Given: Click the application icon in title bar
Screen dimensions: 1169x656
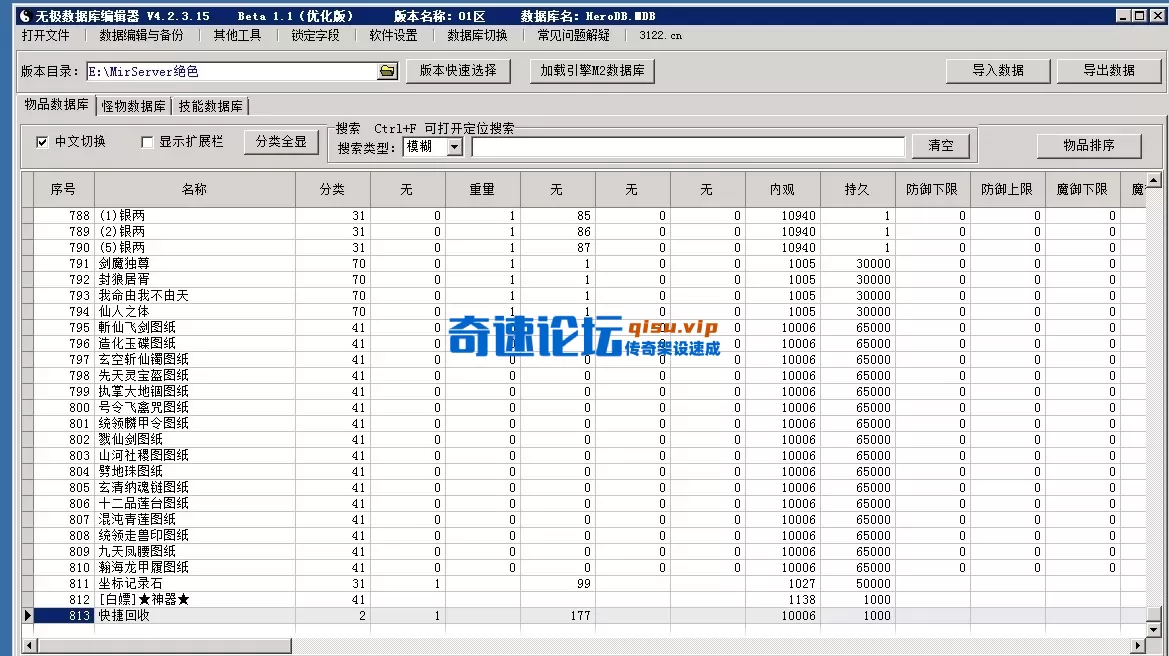Looking at the screenshot, I should [25, 16].
